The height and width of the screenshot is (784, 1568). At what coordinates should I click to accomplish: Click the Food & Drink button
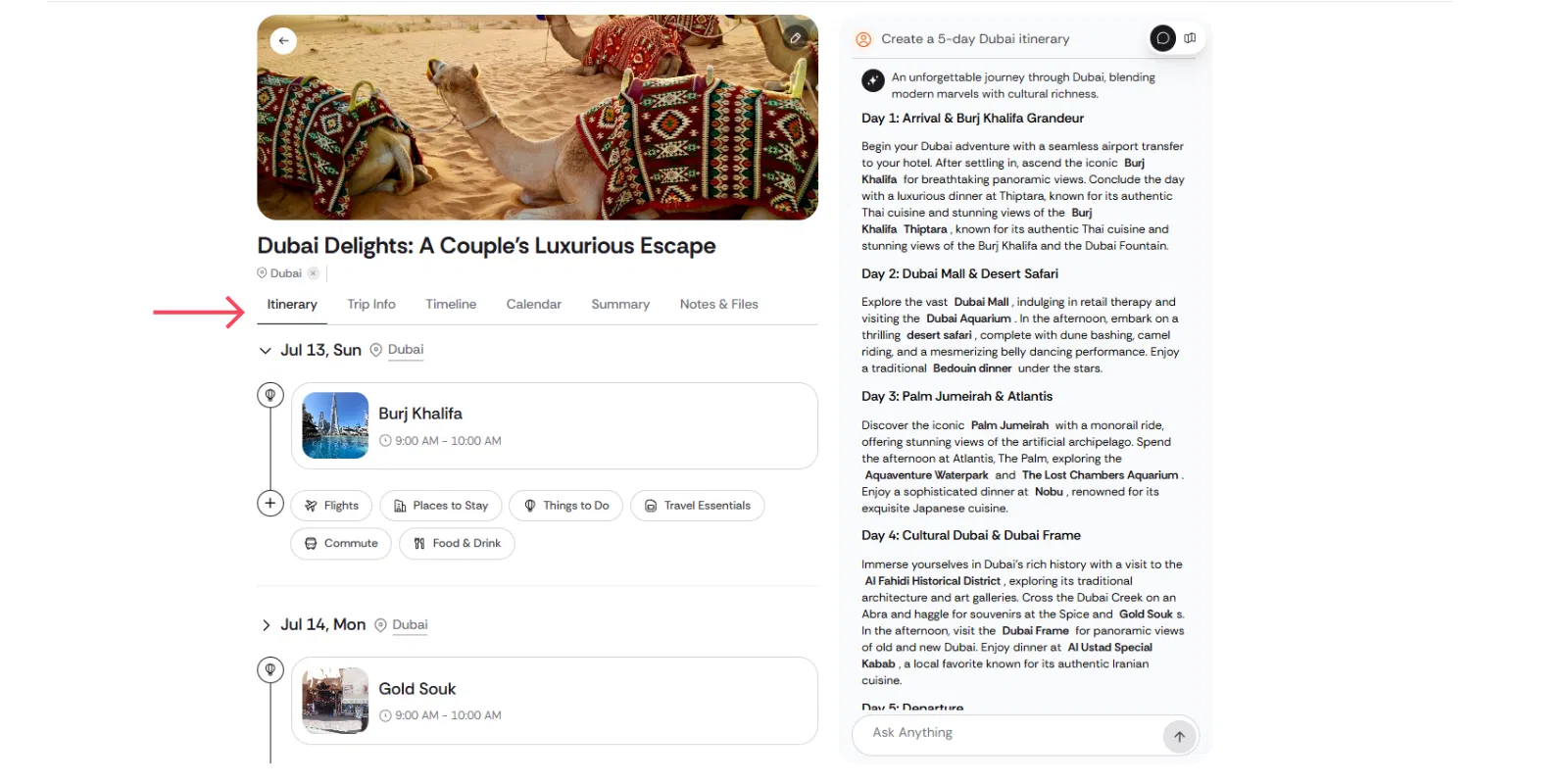tap(457, 543)
